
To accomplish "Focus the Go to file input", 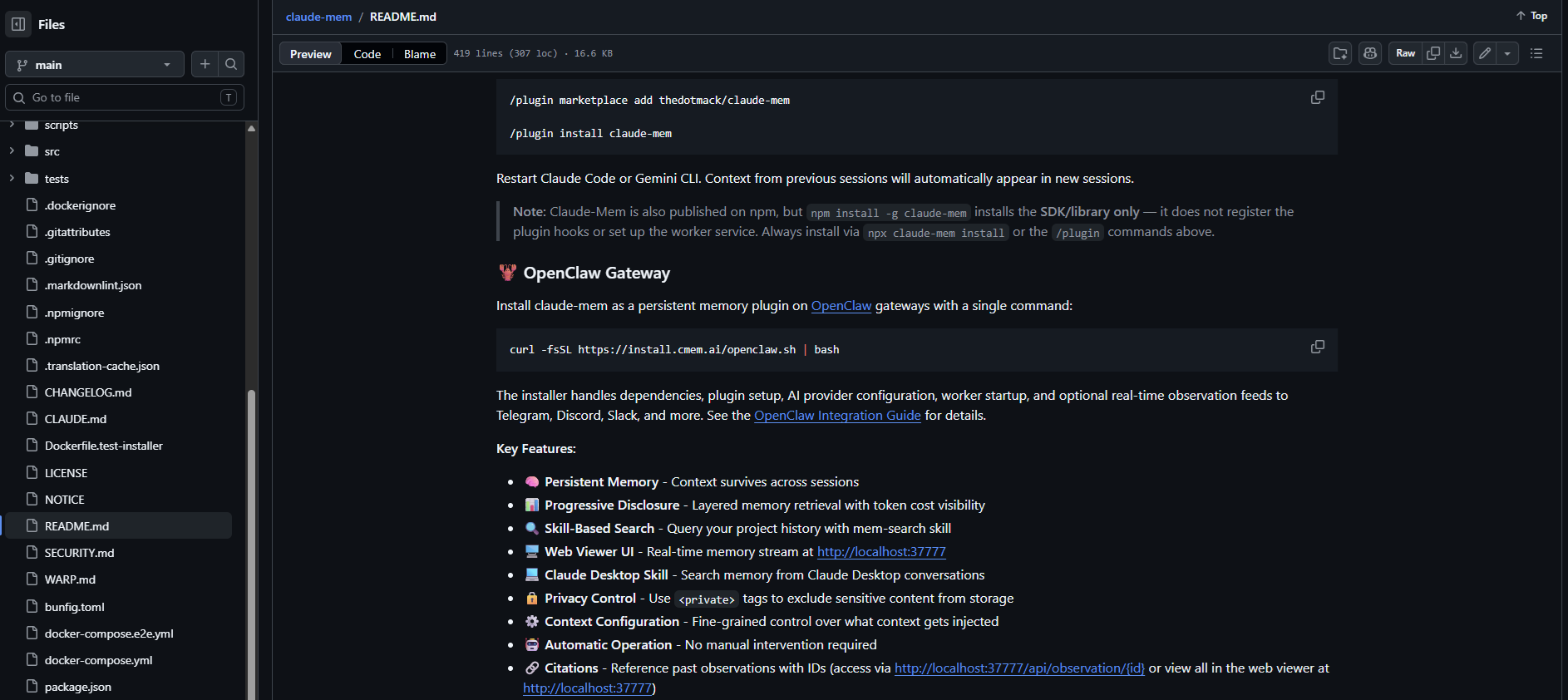I will click(x=125, y=97).
